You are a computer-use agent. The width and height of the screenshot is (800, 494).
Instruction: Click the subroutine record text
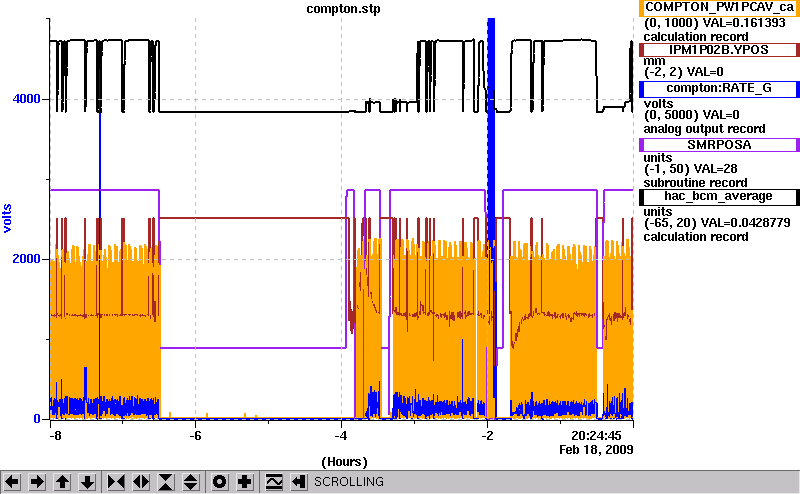pos(695,183)
